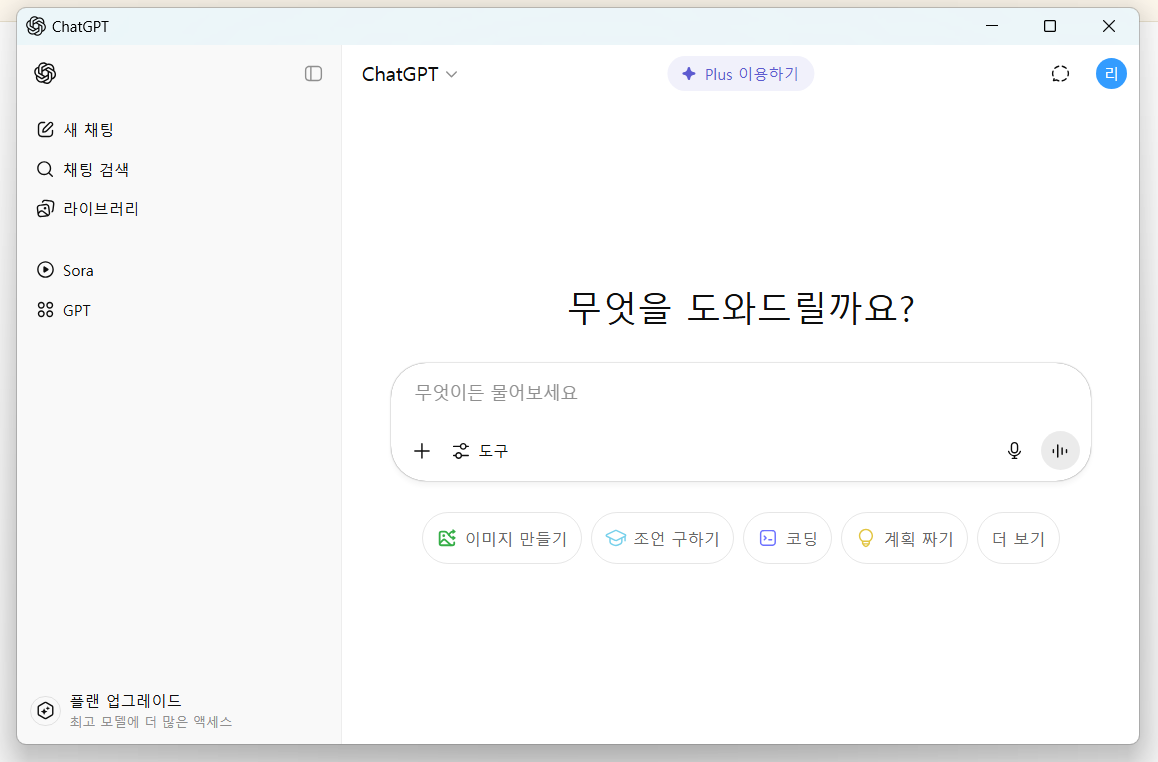The image size is (1158, 762).
Task: Expand more suggestions with 더 보기
Action: tap(1018, 538)
